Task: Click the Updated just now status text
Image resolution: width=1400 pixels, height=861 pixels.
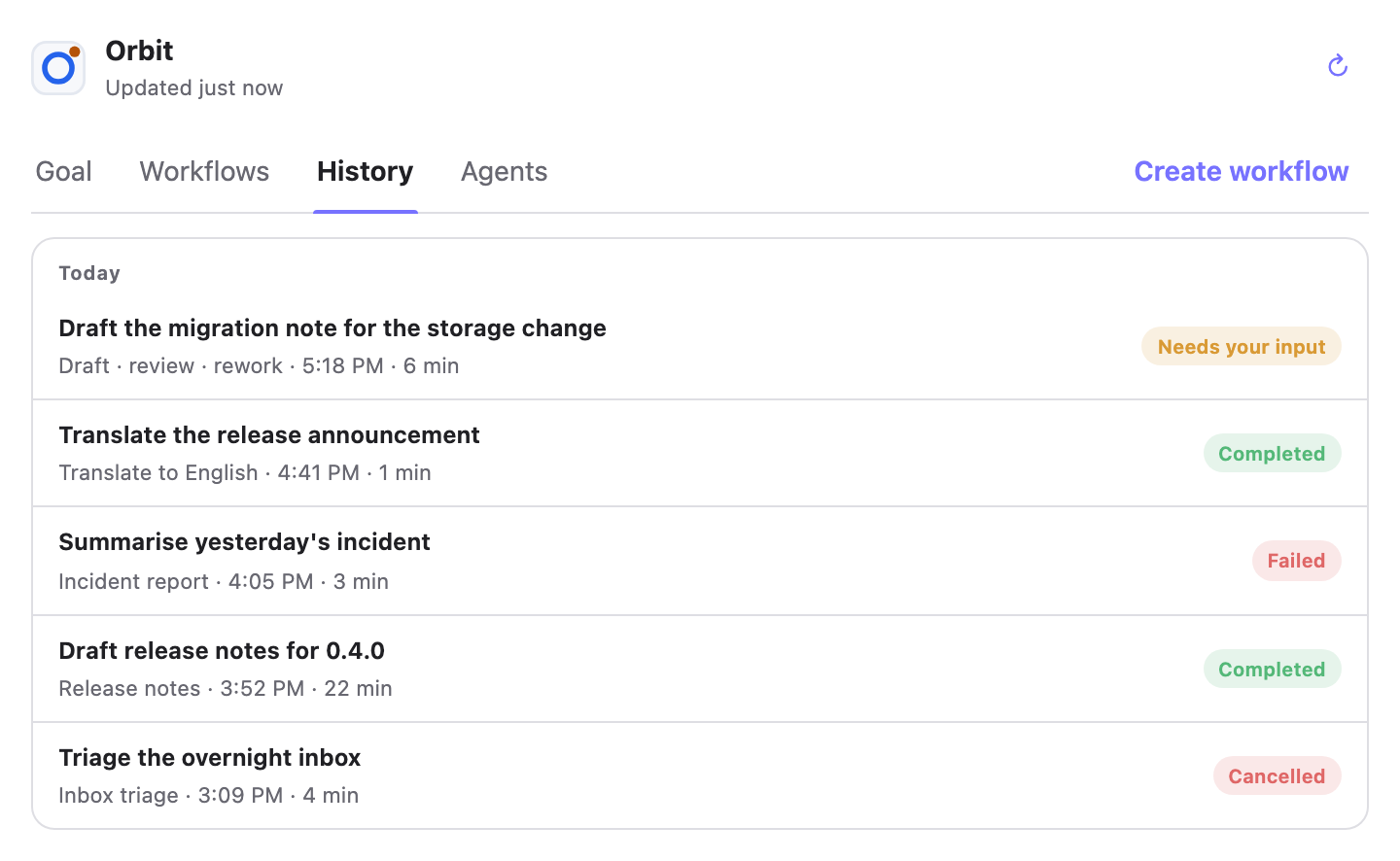Action: (194, 88)
